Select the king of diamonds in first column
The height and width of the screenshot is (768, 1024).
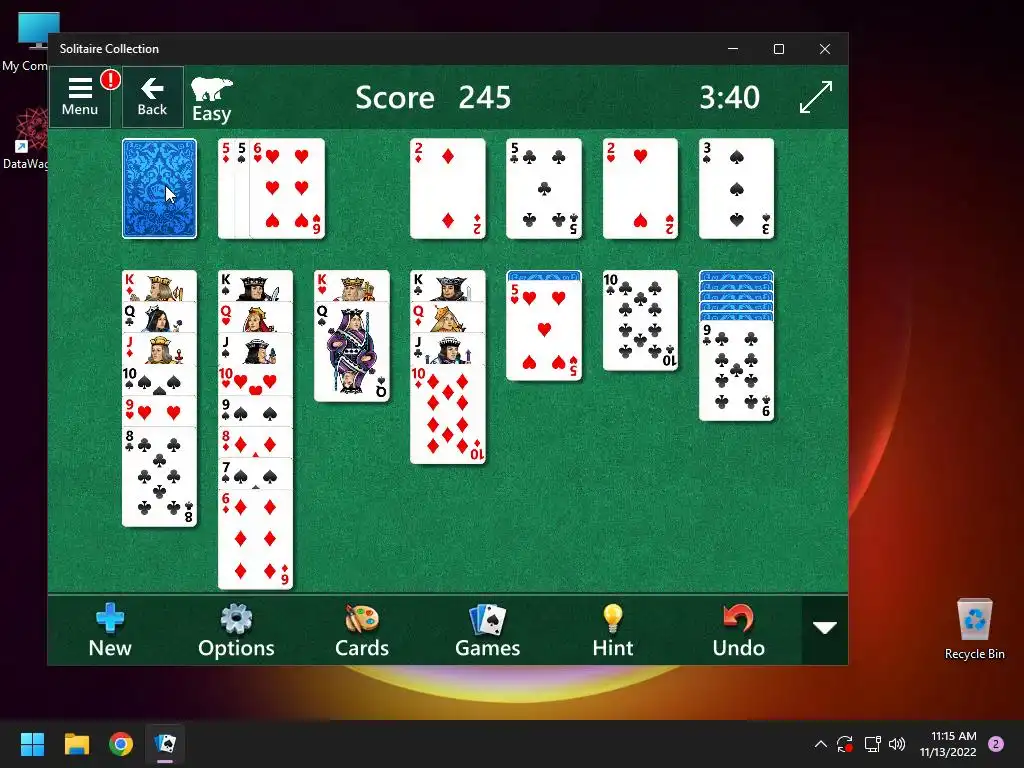click(x=159, y=285)
